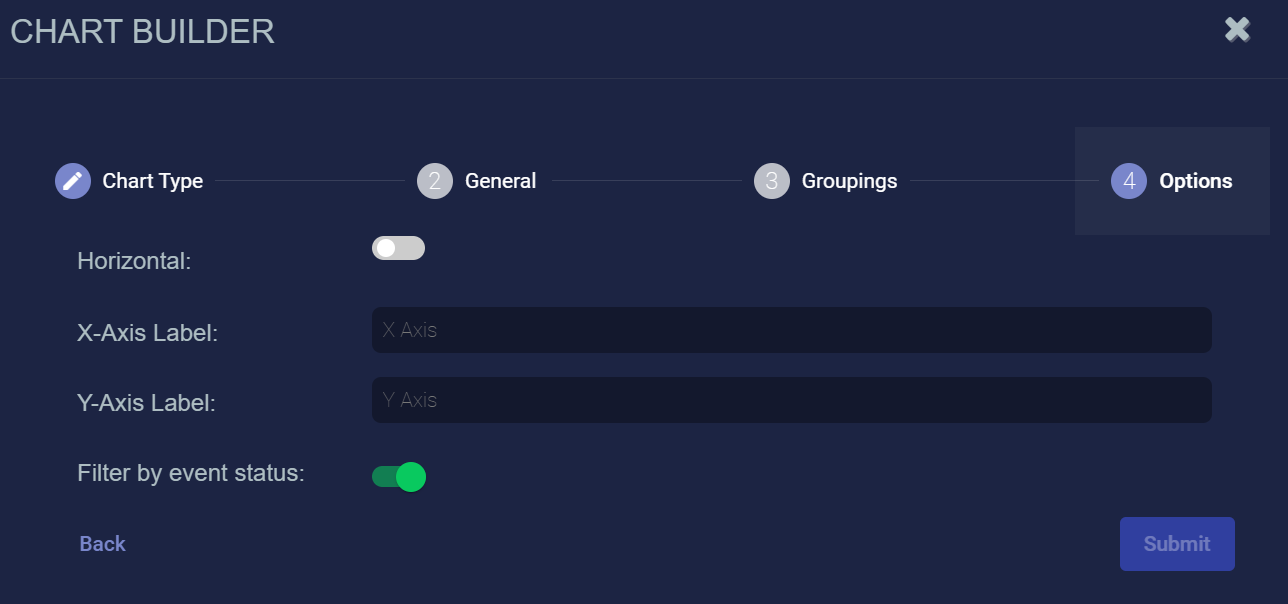Image resolution: width=1288 pixels, height=604 pixels.
Task: Click the Y-Axis Label caption text
Action: [146, 403]
